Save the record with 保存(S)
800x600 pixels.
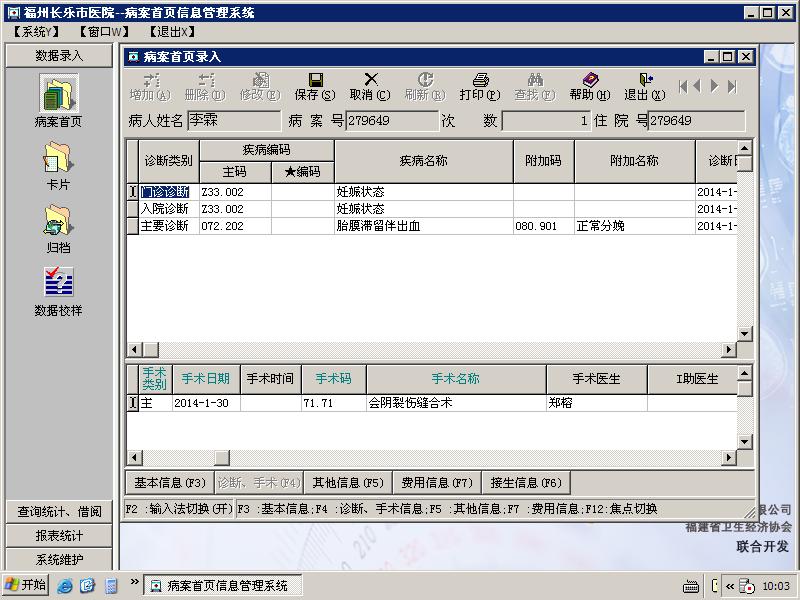click(x=315, y=87)
